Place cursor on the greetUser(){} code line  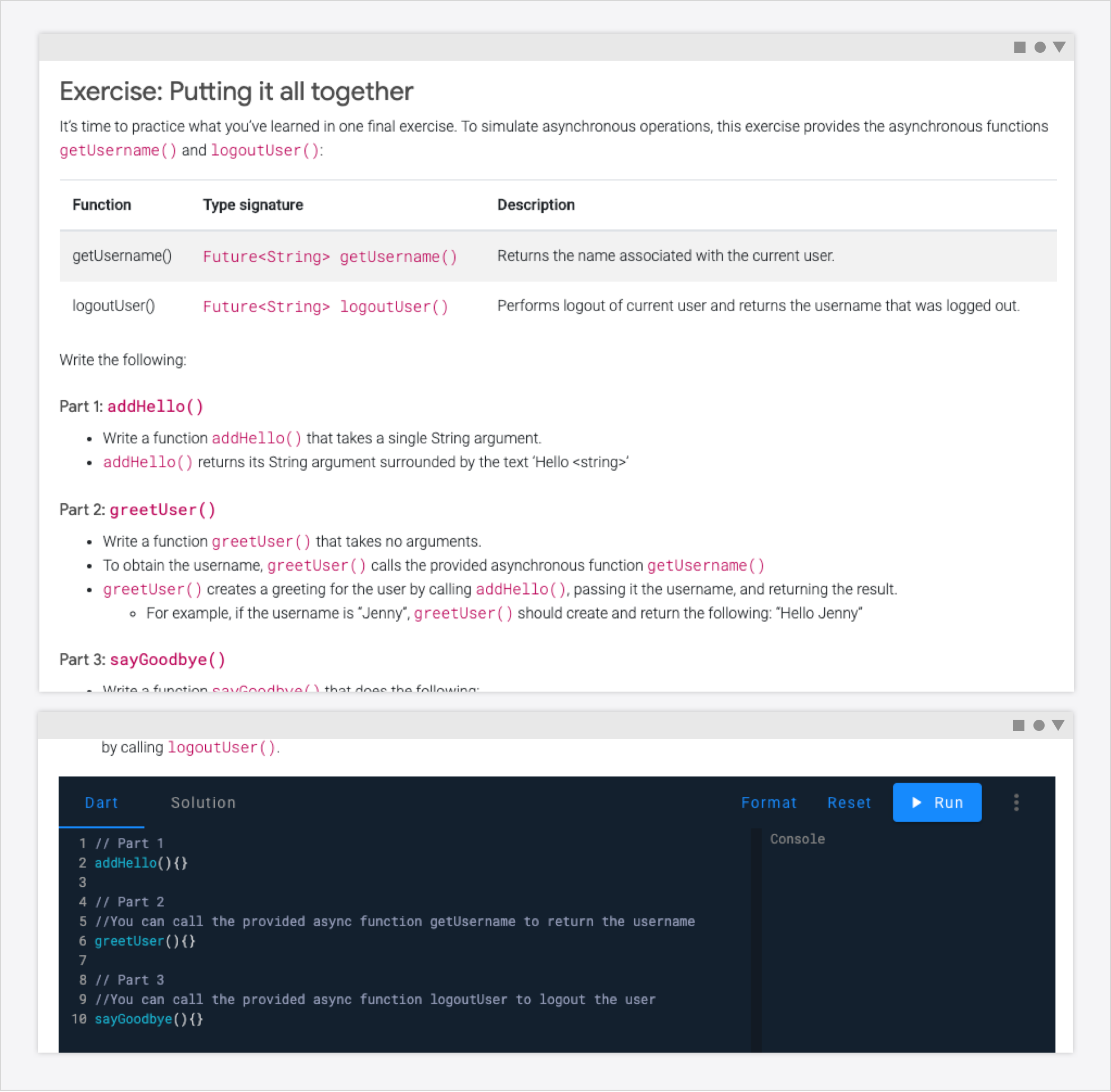[144, 941]
